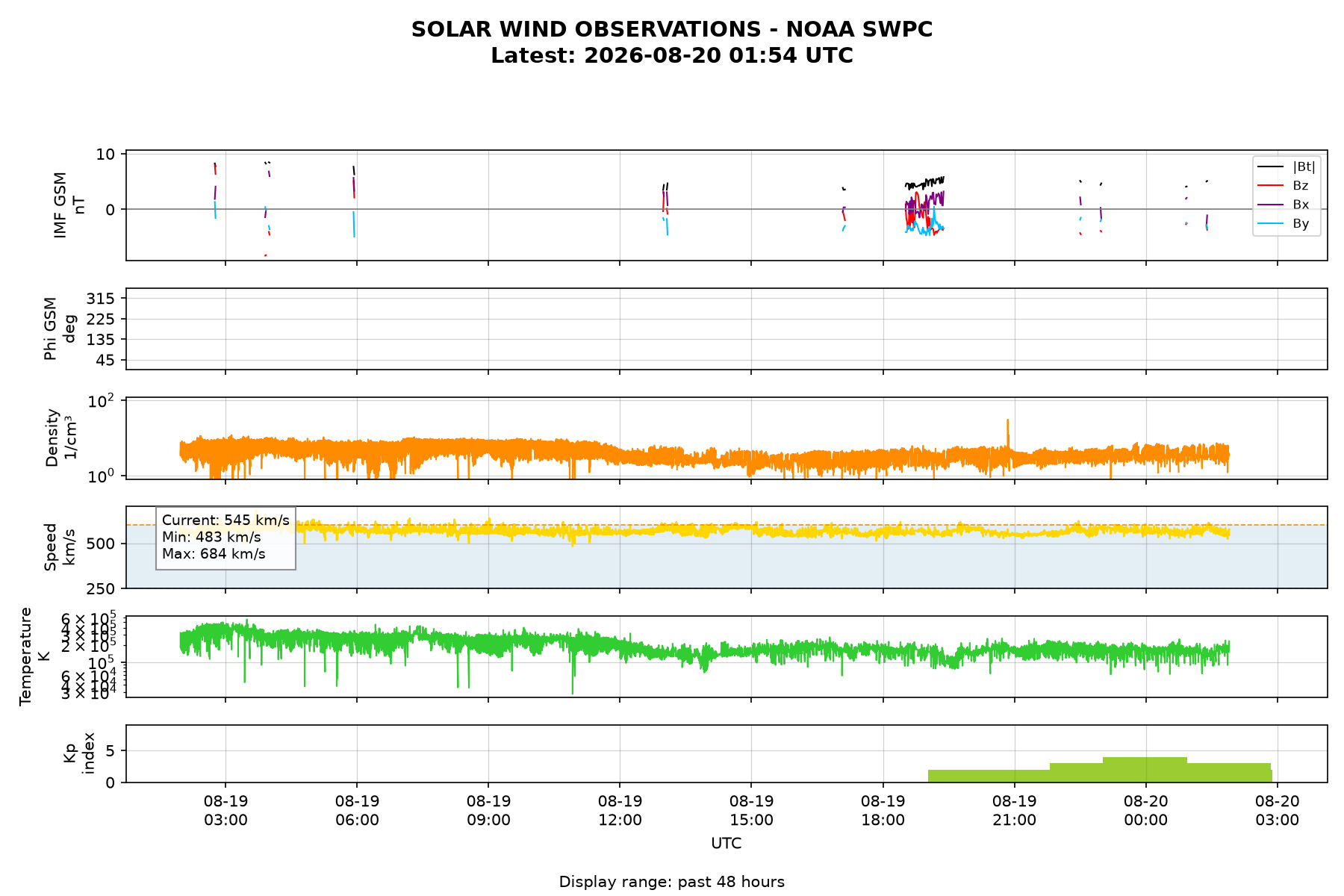
Task: Click the Current 545 km/s speed infobox
Action: point(225,538)
